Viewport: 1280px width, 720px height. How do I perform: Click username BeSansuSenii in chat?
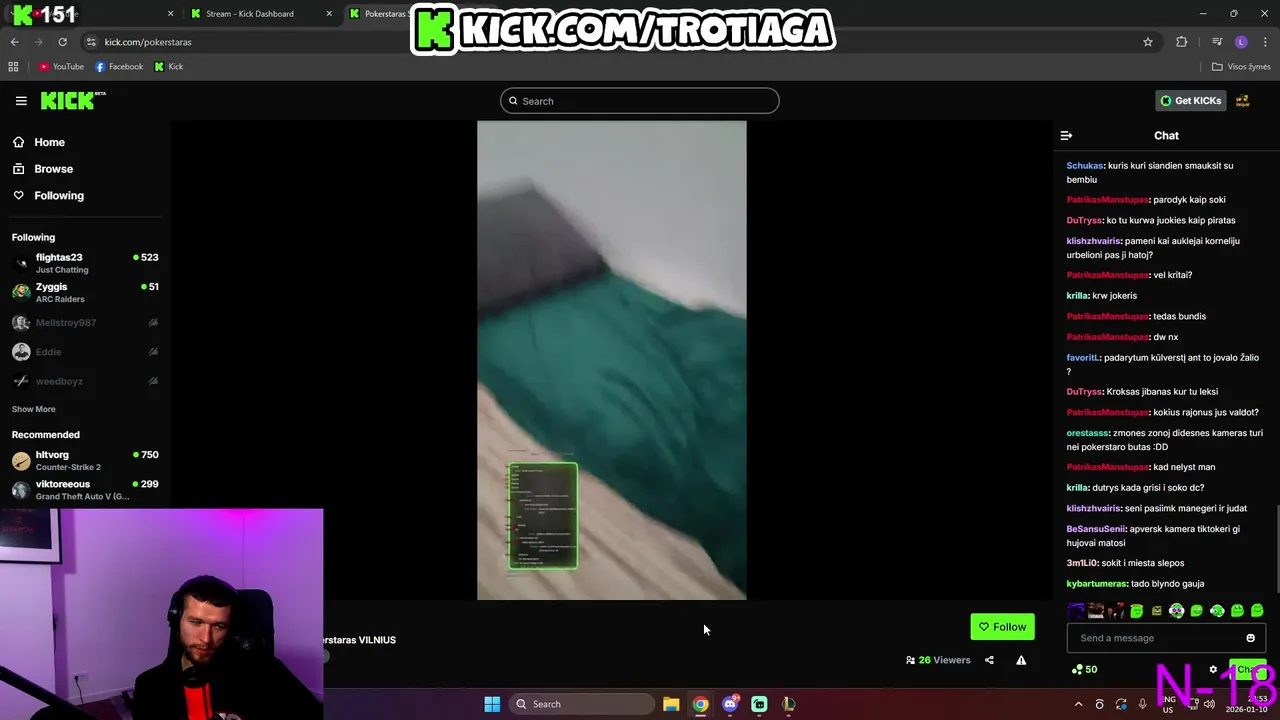[x=1096, y=529]
